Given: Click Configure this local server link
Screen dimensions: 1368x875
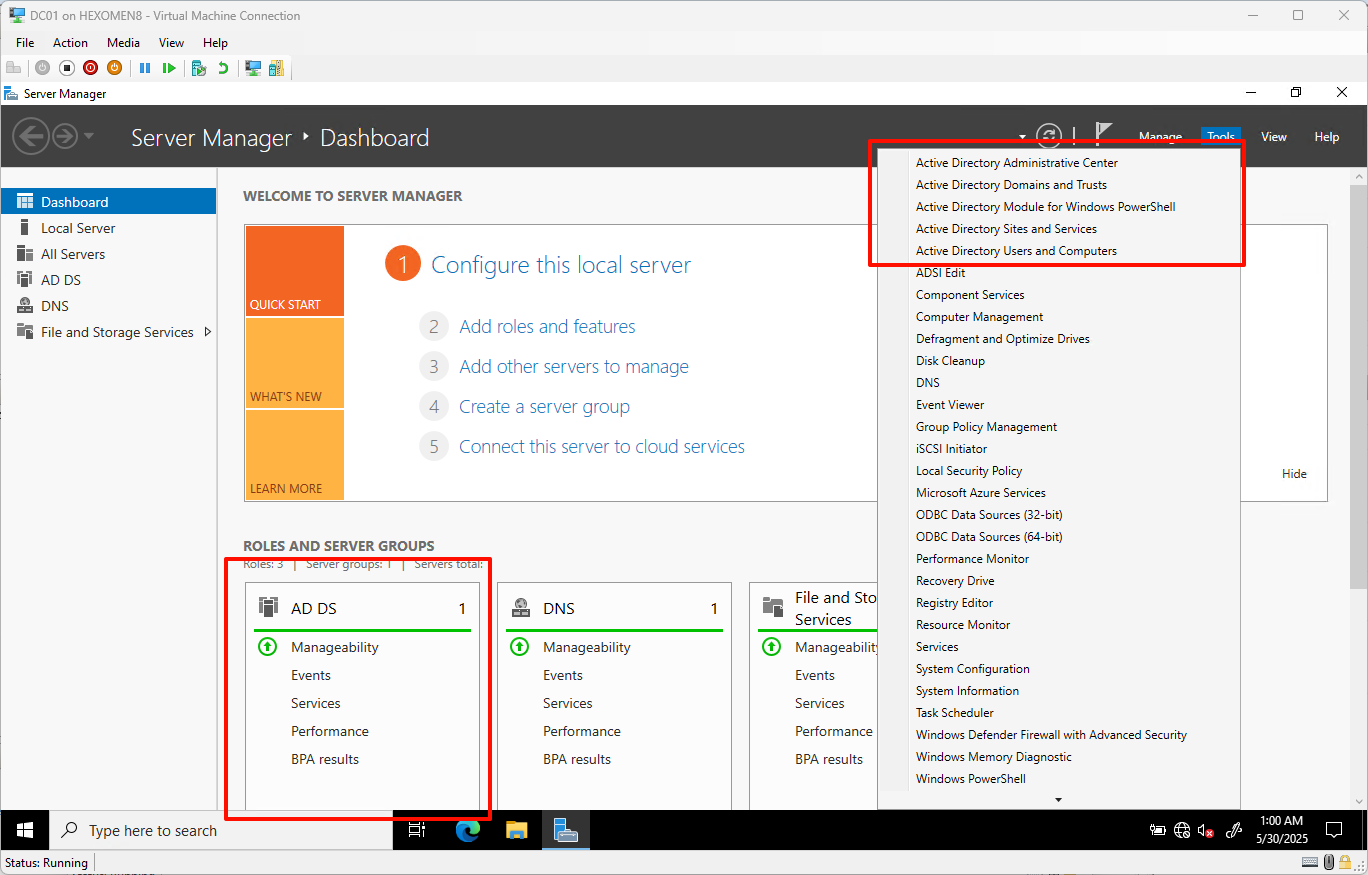Looking at the screenshot, I should tap(561, 265).
